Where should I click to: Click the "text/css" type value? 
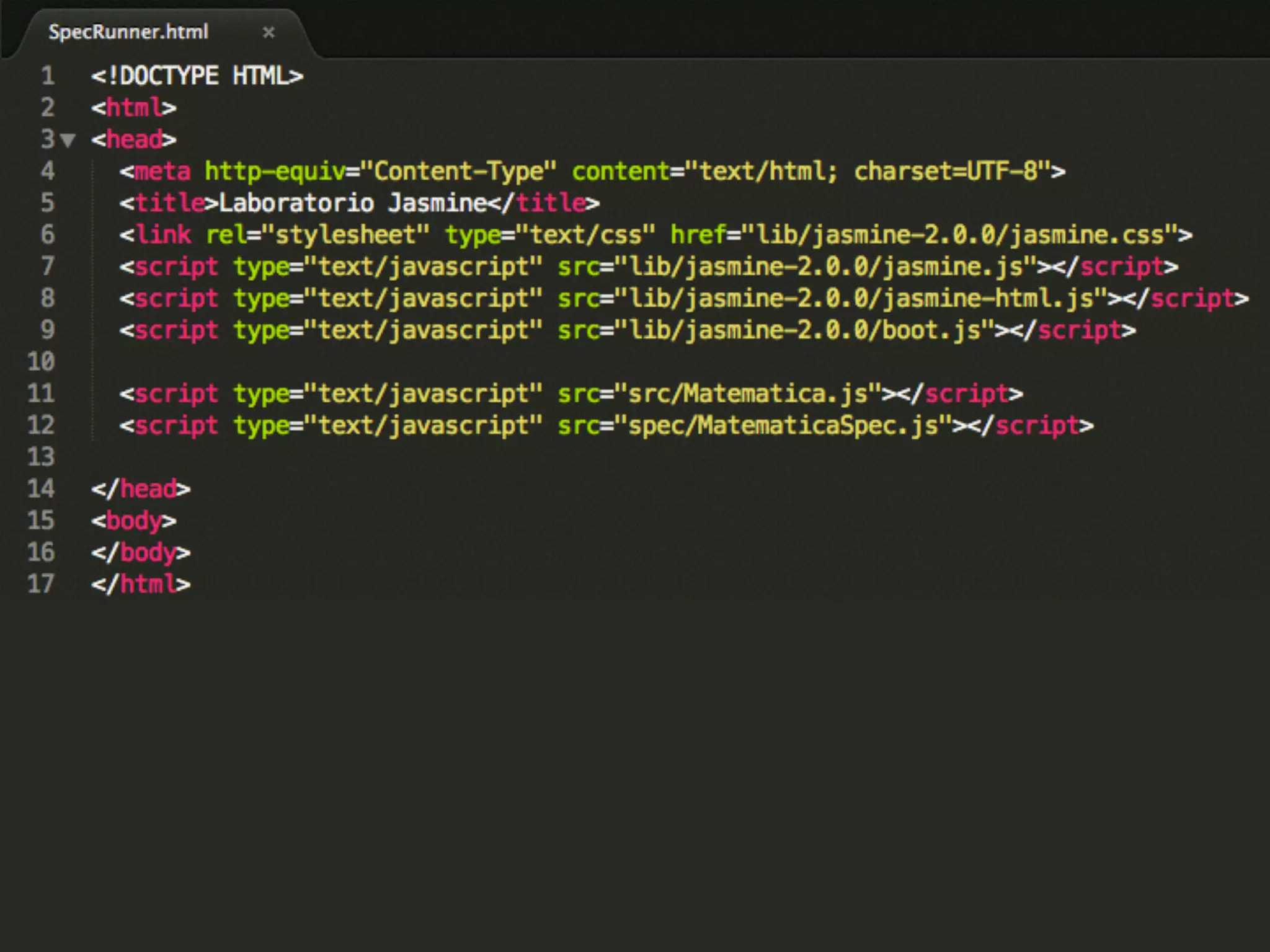click(x=585, y=234)
